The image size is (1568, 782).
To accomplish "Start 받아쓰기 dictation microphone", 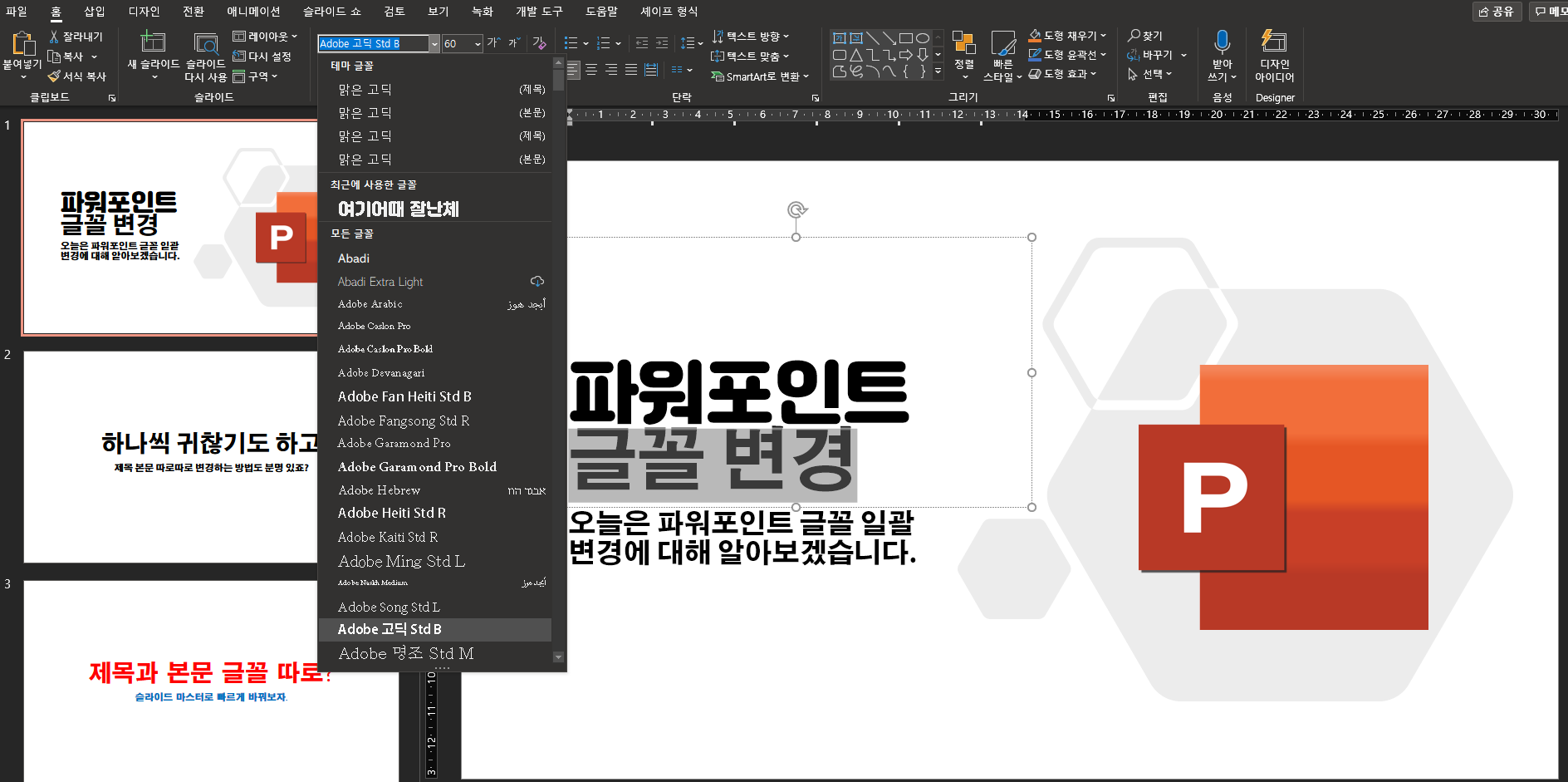I will pos(1222,55).
